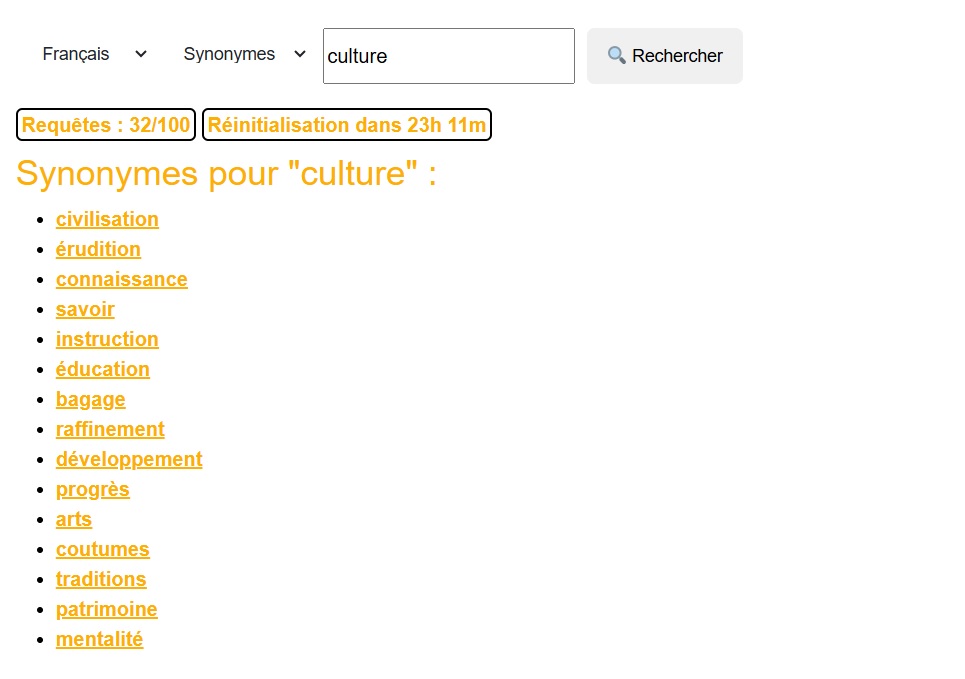Select the 'connaissance' synonym
Viewport: 965px width, 679px height.
121,279
